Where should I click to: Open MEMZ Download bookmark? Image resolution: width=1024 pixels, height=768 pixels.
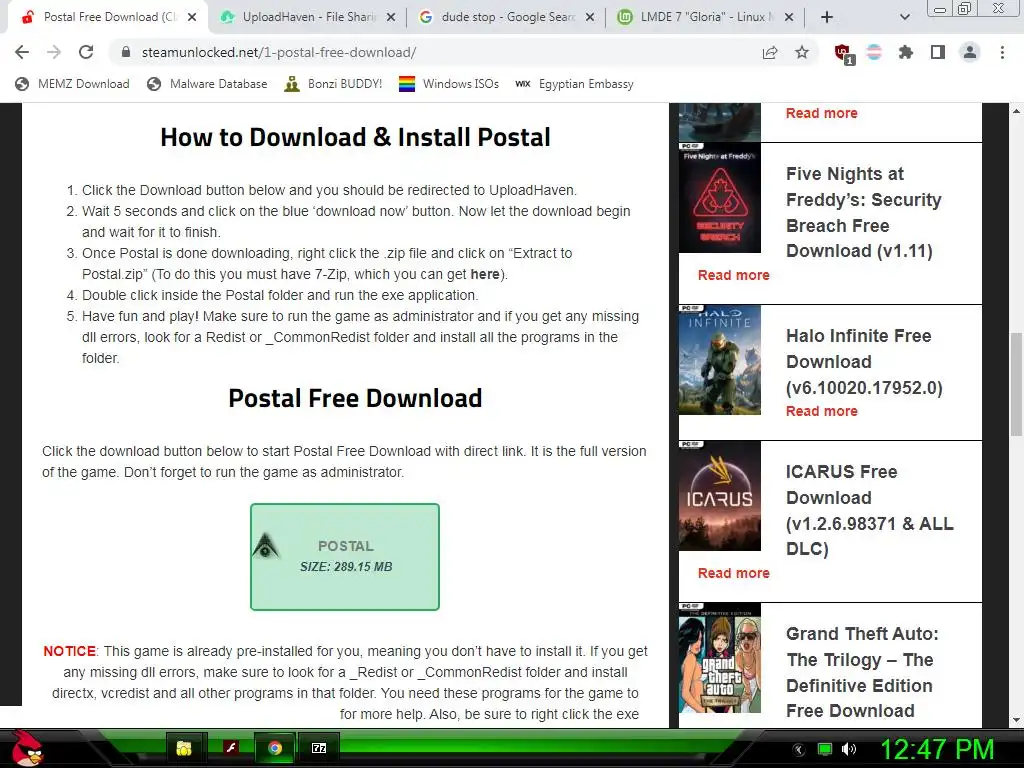tap(72, 84)
